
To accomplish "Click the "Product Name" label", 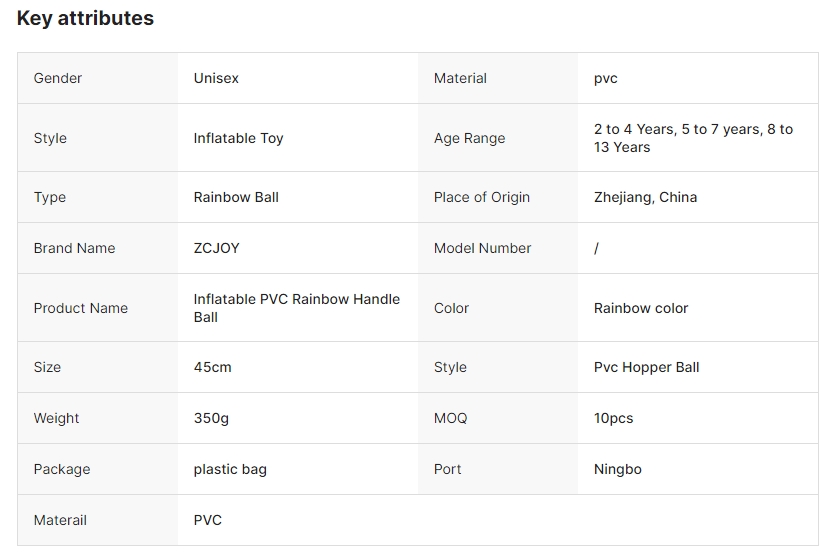I will [81, 308].
